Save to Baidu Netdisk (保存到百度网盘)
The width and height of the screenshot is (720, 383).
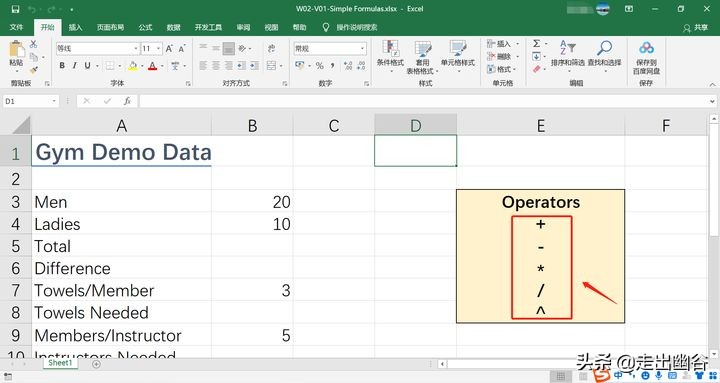tap(647, 57)
